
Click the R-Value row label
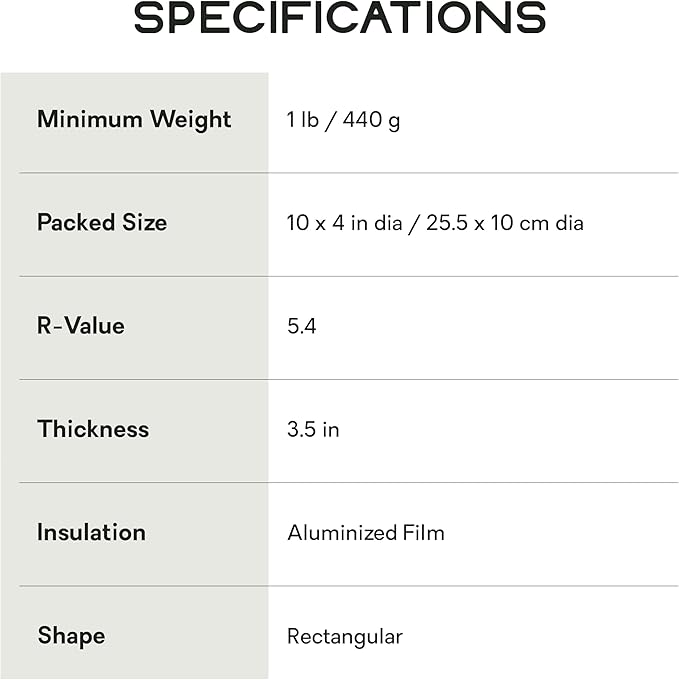(x=81, y=326)
